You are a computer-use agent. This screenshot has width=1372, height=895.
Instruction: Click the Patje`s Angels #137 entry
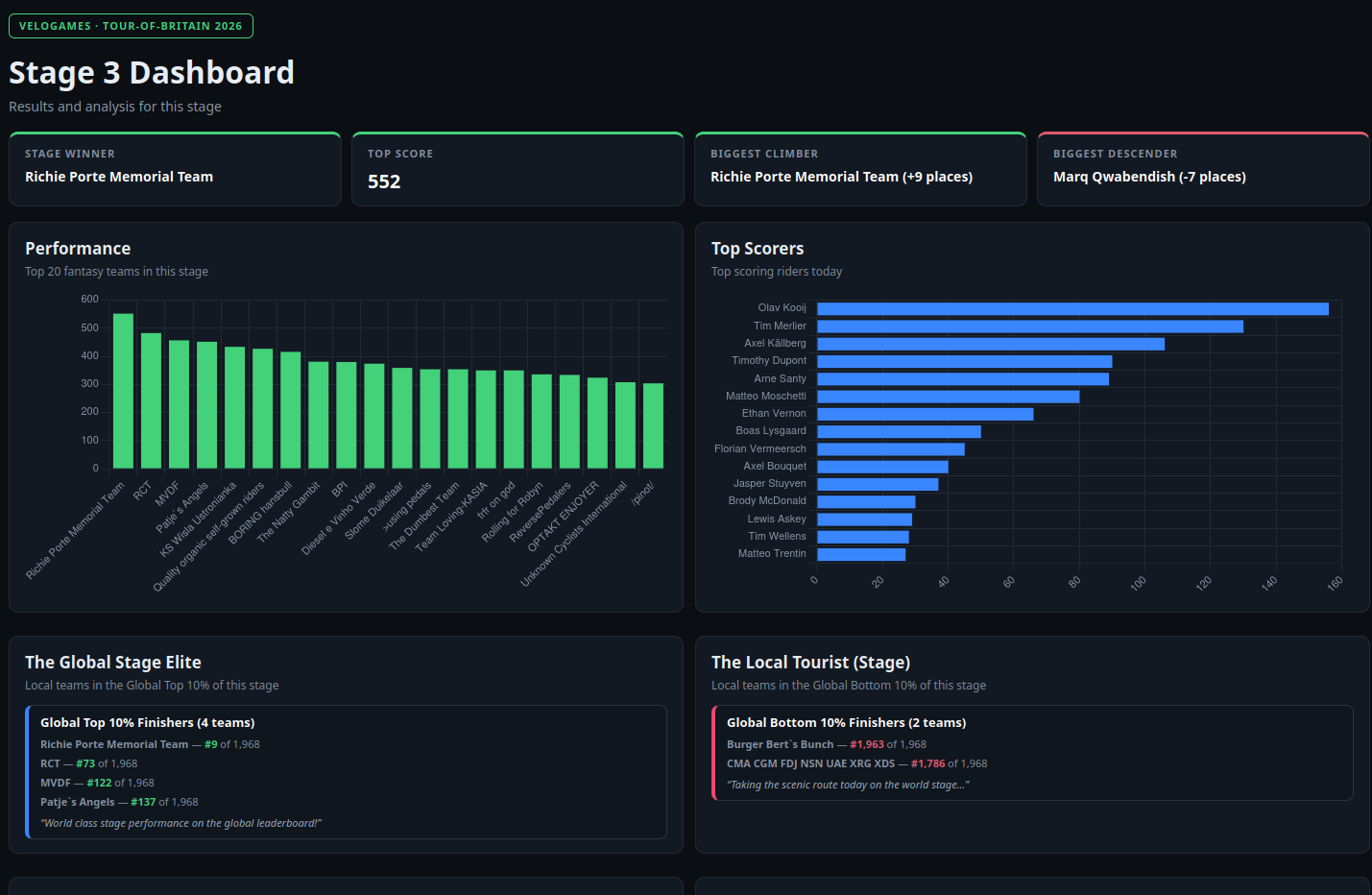(x=119, y=802)
